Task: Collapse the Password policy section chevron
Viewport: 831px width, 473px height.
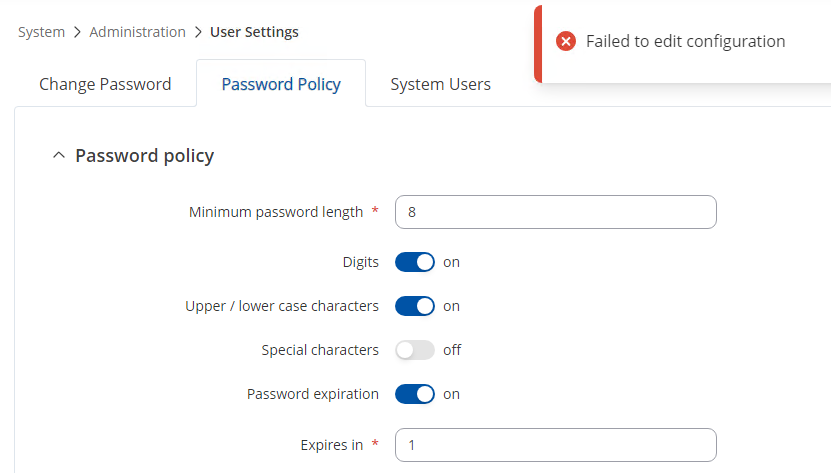Action: 59,156
